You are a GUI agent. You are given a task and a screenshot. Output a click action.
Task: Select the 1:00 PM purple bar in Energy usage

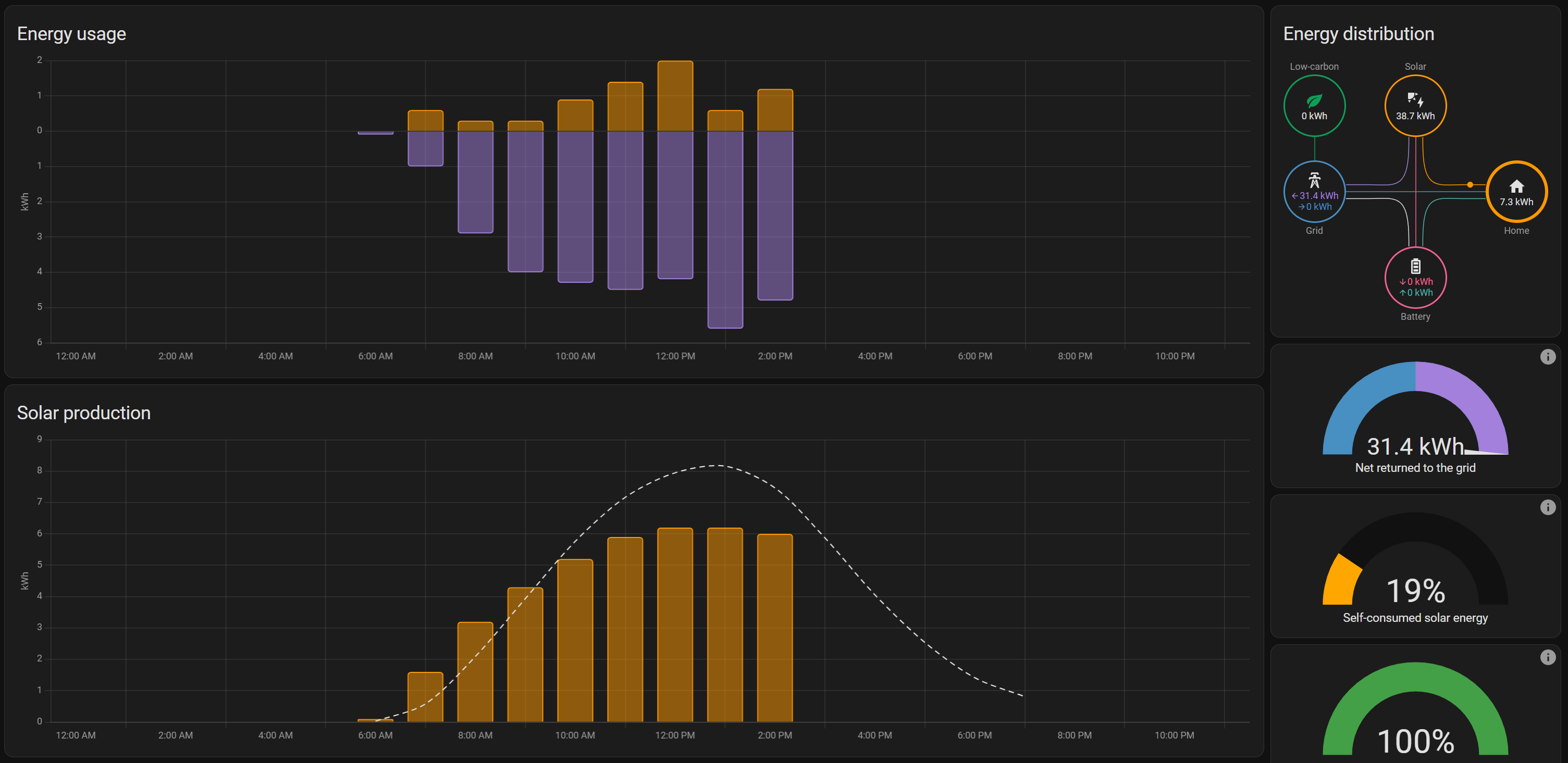pyautogui.click(x=725, y=229)
